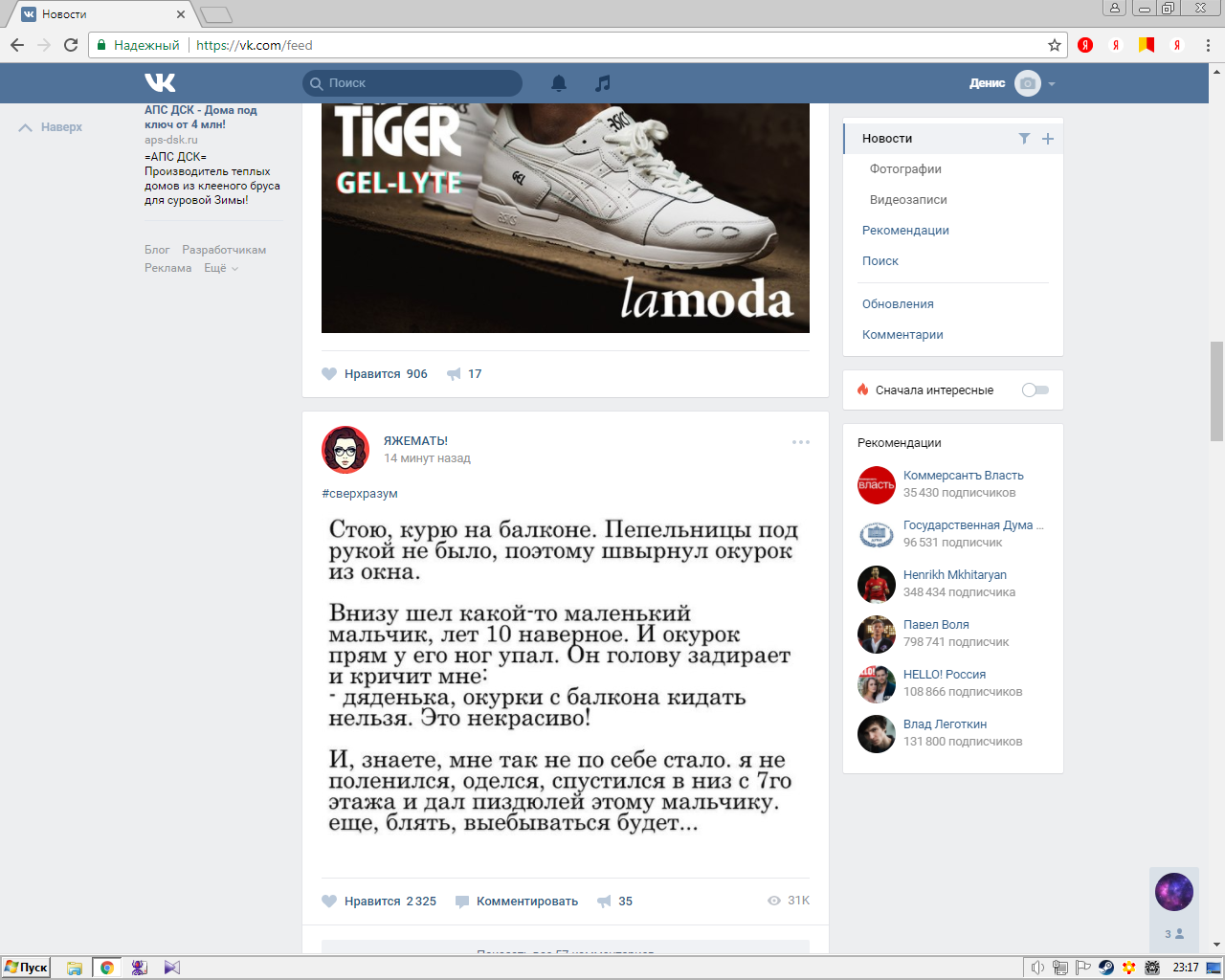Image resolution: width=1225 pixels, height=980 pixels.
Task: Click Наверх to go to top
Action: [x=51, y=127]
